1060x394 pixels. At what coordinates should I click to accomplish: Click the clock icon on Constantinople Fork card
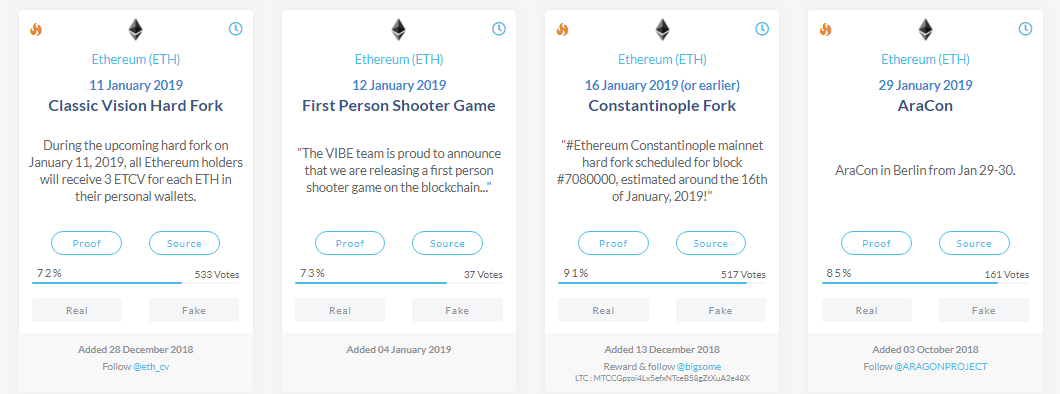(762, 28)
